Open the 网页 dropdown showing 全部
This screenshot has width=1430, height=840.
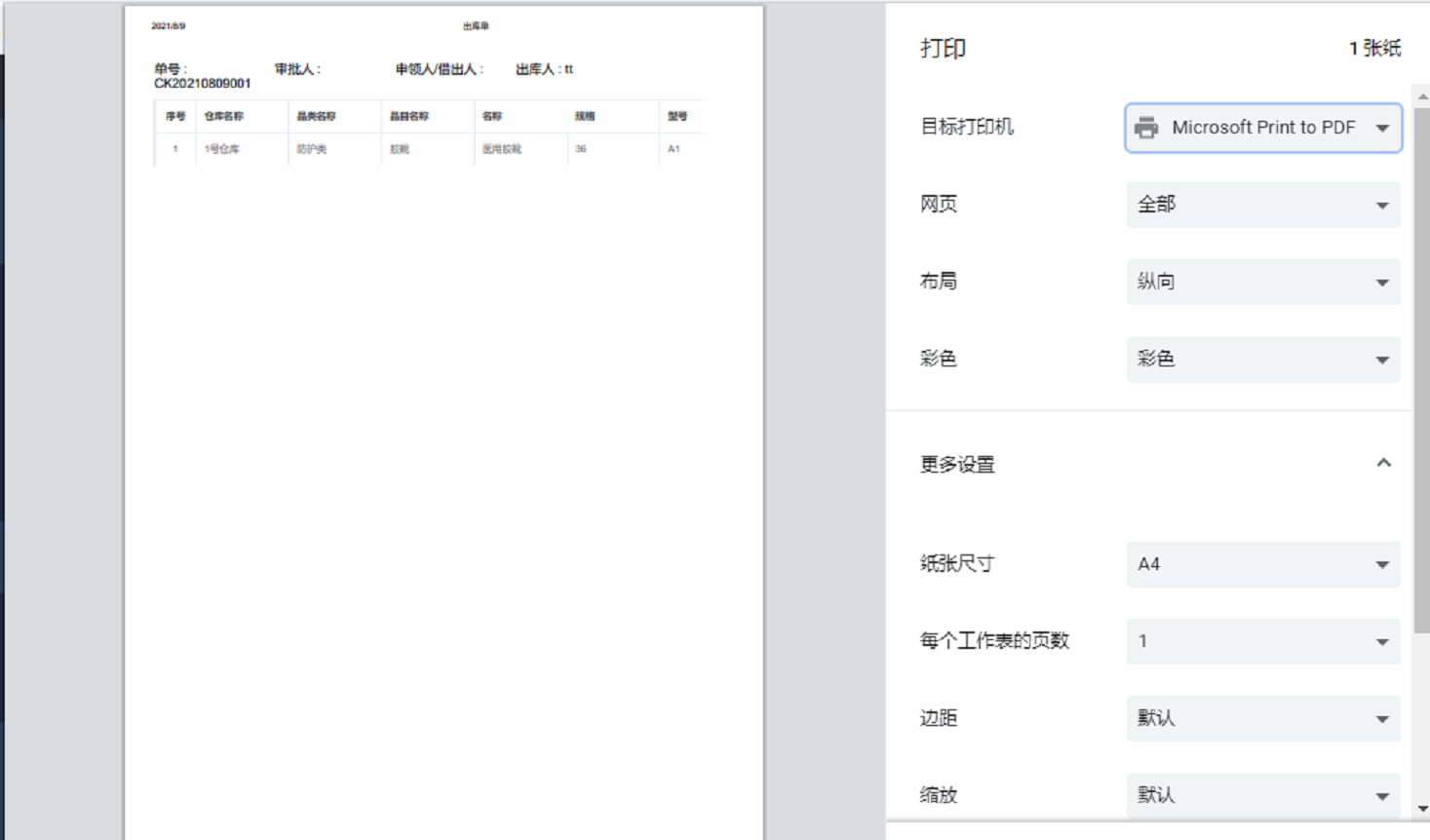1263,205
